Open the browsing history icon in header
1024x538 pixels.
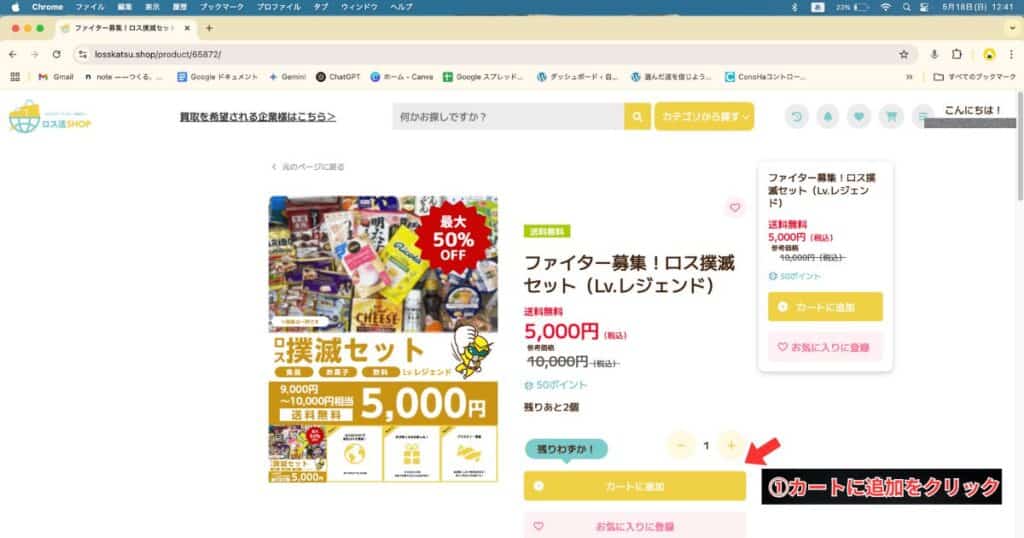[796, 117]
